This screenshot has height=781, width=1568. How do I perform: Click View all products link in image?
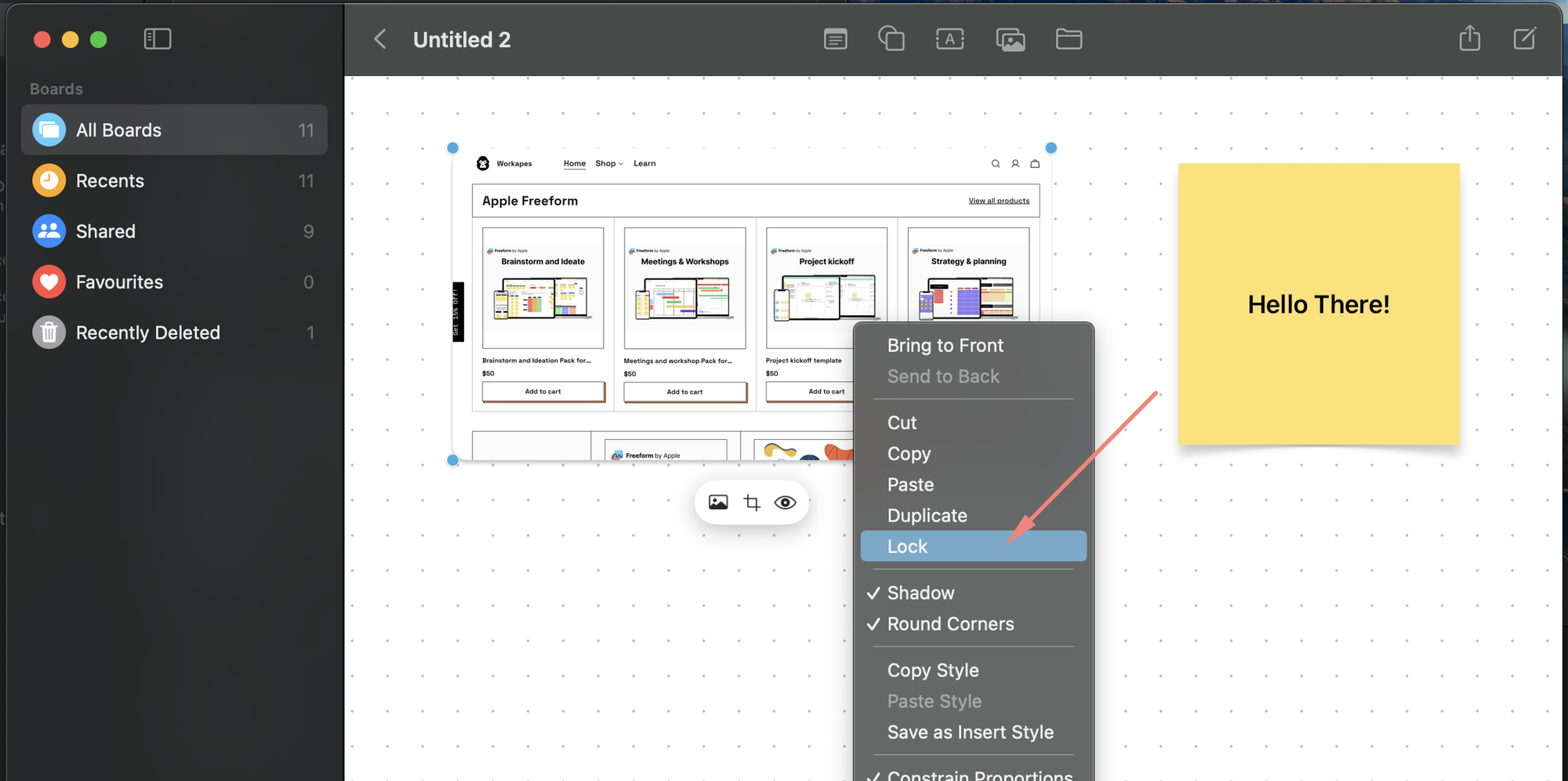[999, 201]
